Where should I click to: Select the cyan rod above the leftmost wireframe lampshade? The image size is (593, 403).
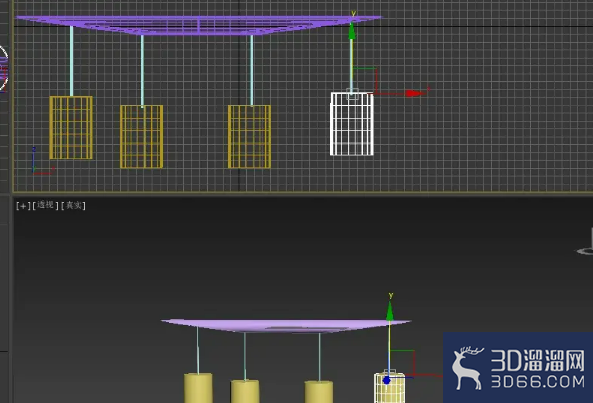pyautogui.click(x=71, y=61)
